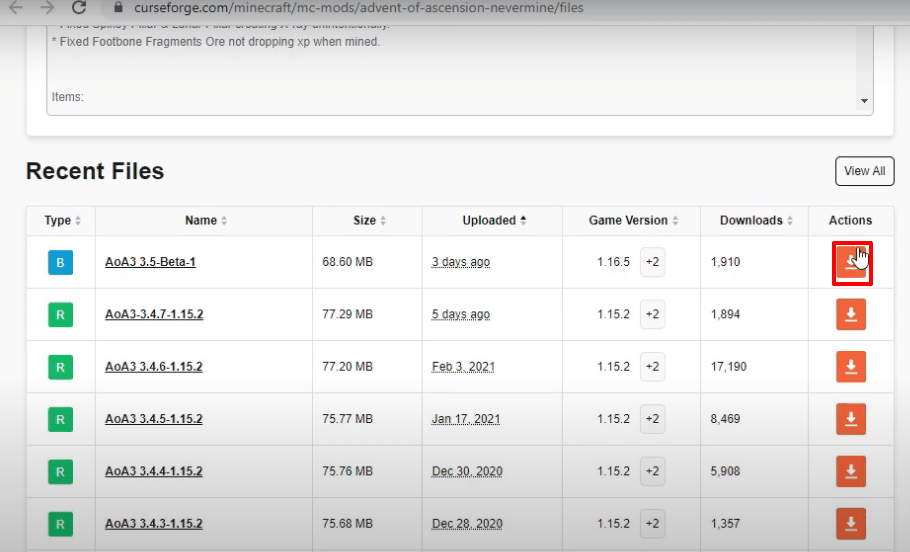
Task: Download the AoA3-3.4.7-1.15.2 file
Action: pos(851,315)
